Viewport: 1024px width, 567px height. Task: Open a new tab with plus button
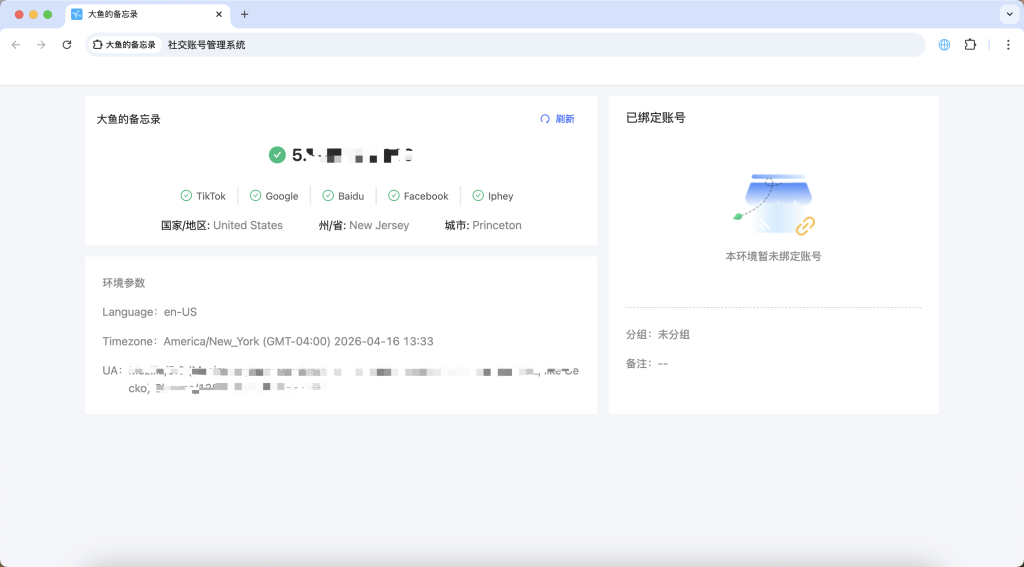[x=244, y=14]
